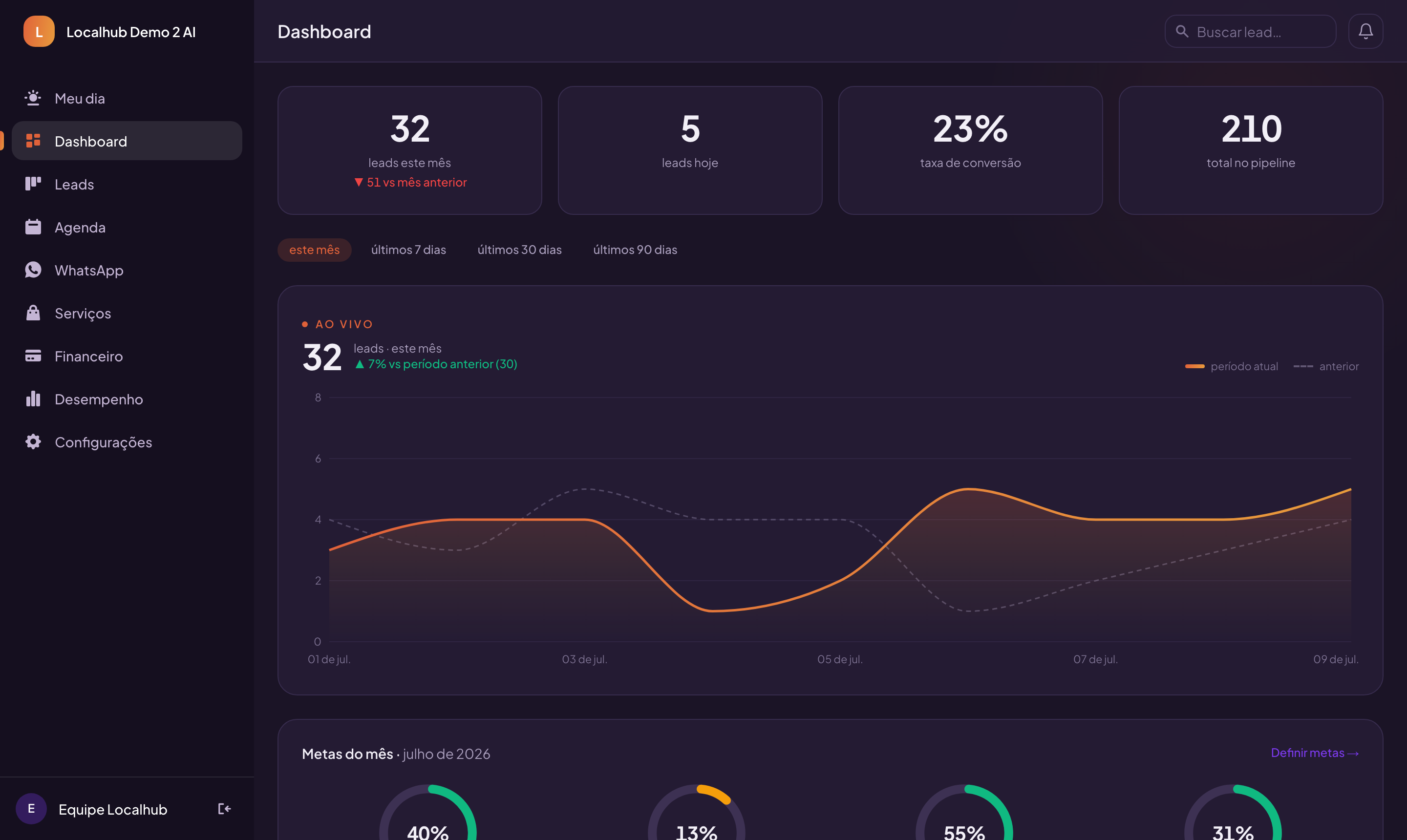
Task: Click the orange L logo
Action: tap(39, 31)
